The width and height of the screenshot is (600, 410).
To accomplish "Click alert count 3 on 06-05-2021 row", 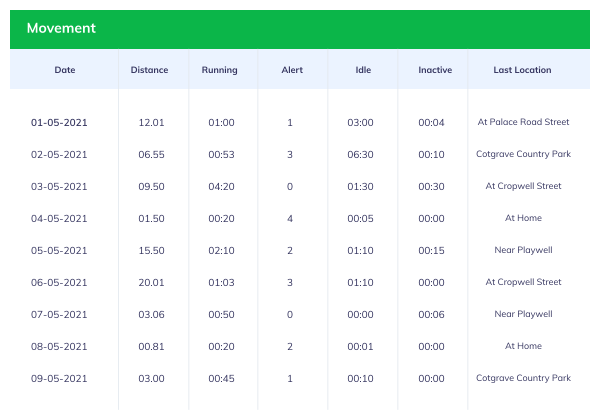I will [290, 283].
